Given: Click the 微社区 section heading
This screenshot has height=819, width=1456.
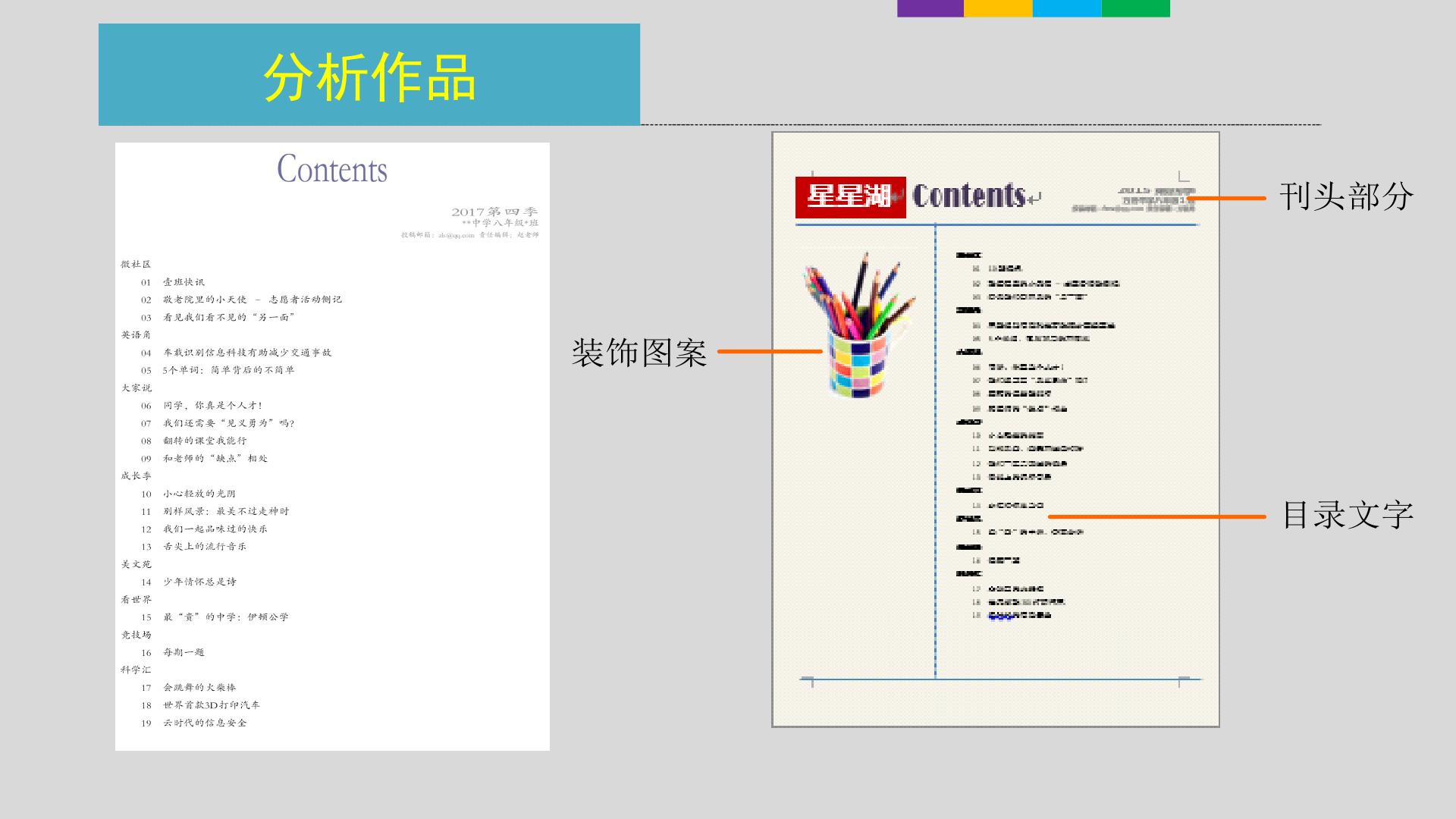Looking at the screenshot, I should pyautogui.click(x=136, y=265).
